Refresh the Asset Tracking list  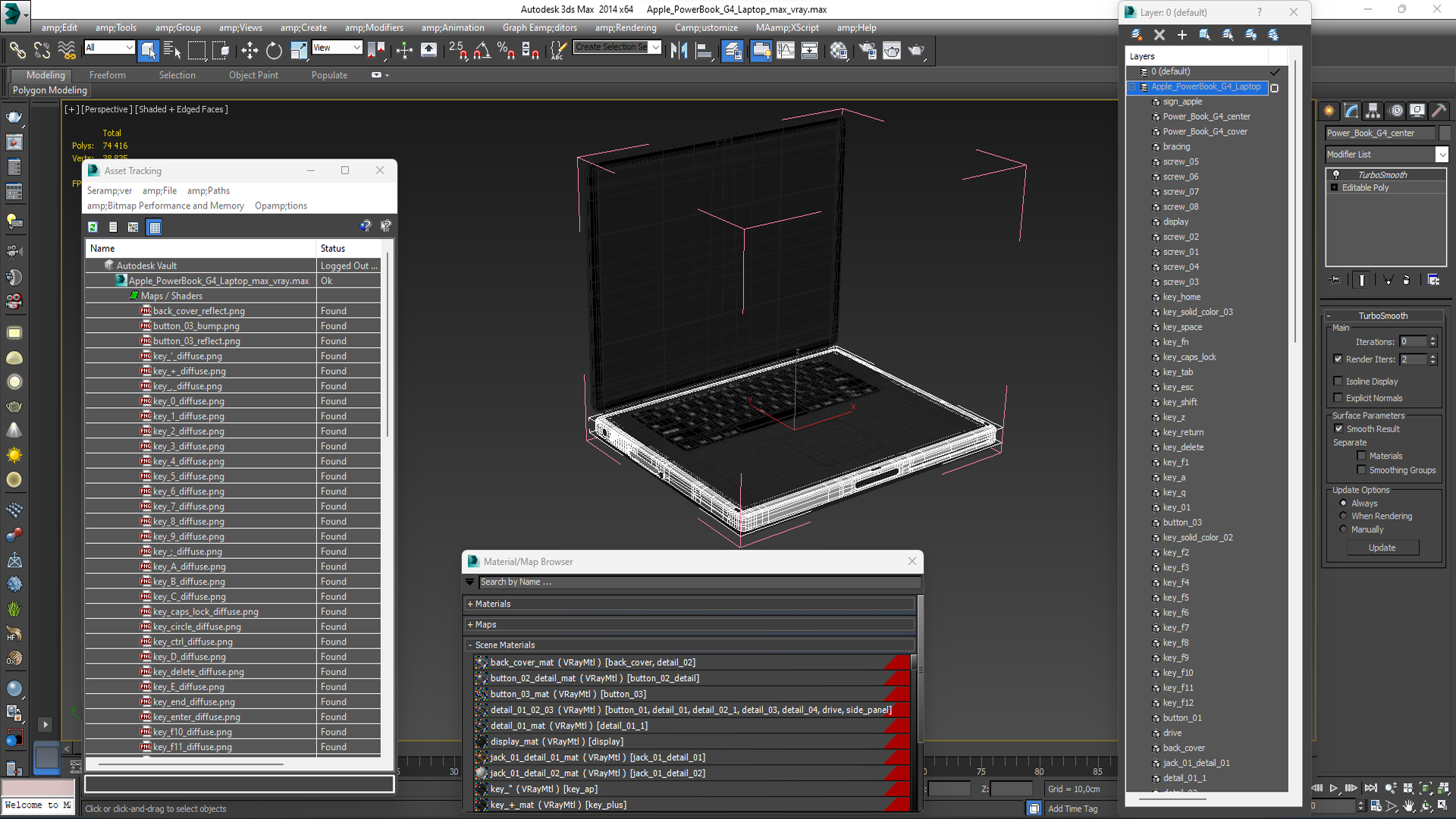tap(93, 227)
